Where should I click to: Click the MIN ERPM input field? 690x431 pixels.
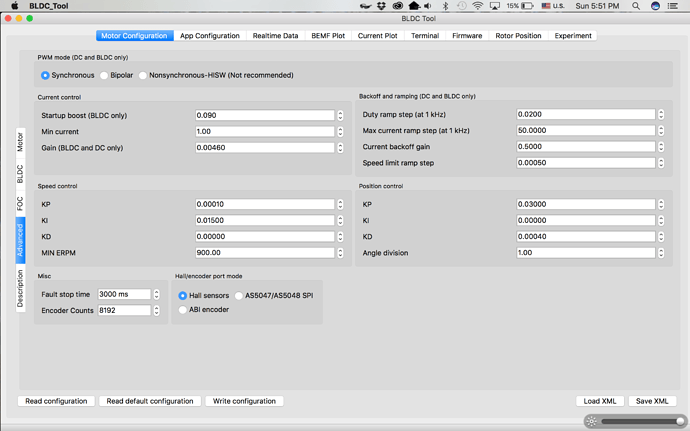pyautogui.click(x=264, y=253)
